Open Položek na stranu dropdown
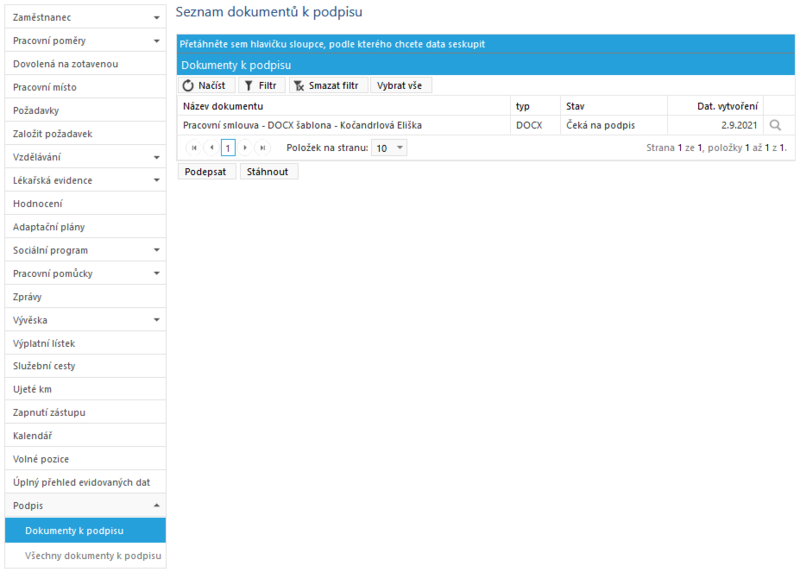Viewport: 800px width, 572px height. click(389, 148)
